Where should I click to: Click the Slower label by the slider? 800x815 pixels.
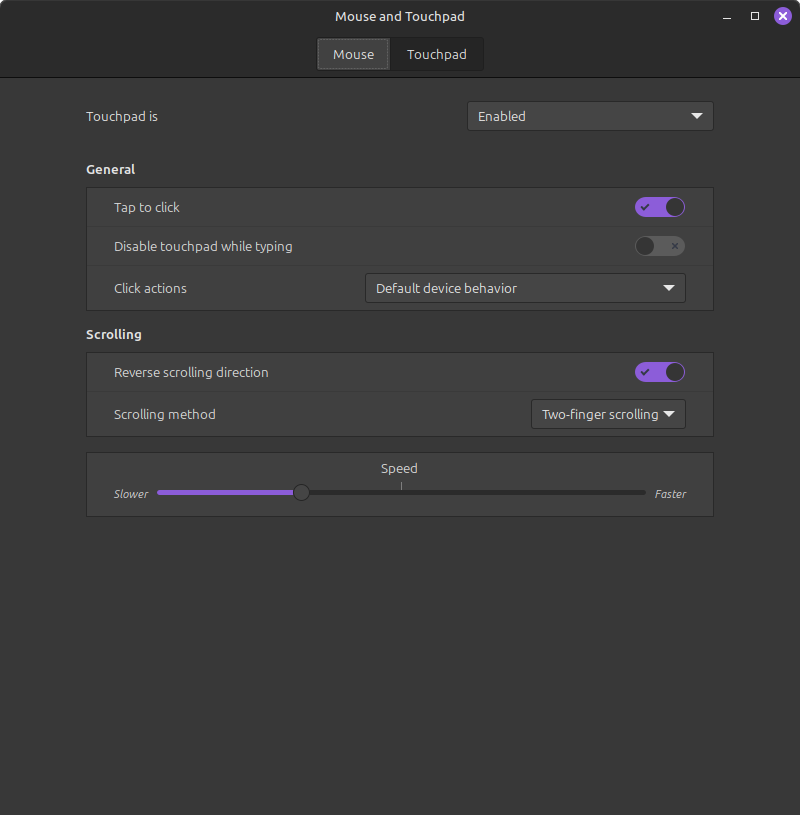[131, 494]
